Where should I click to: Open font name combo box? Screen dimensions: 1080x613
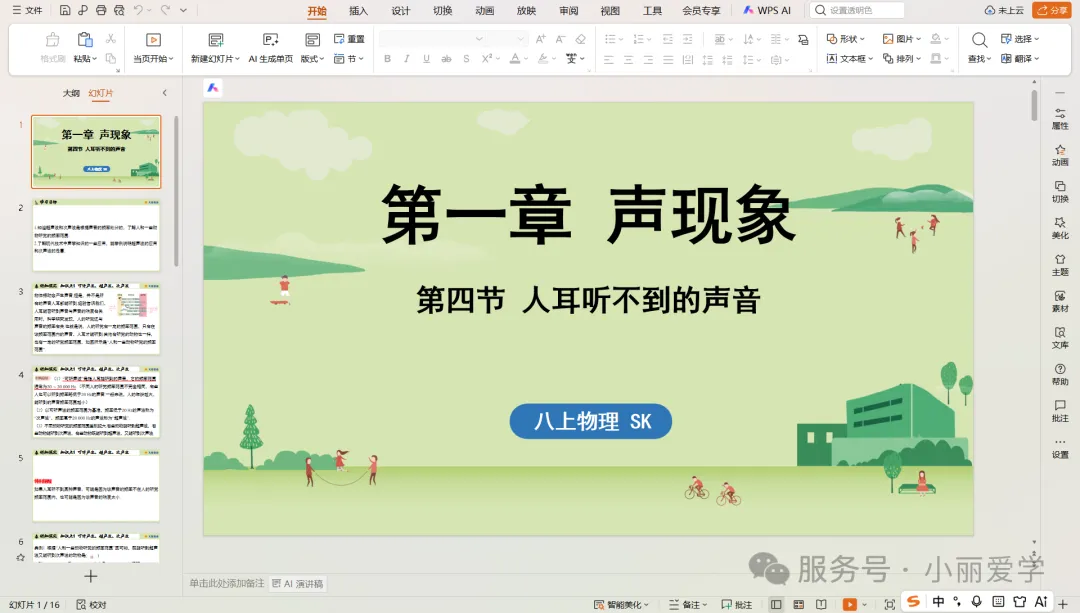[431, 39]
